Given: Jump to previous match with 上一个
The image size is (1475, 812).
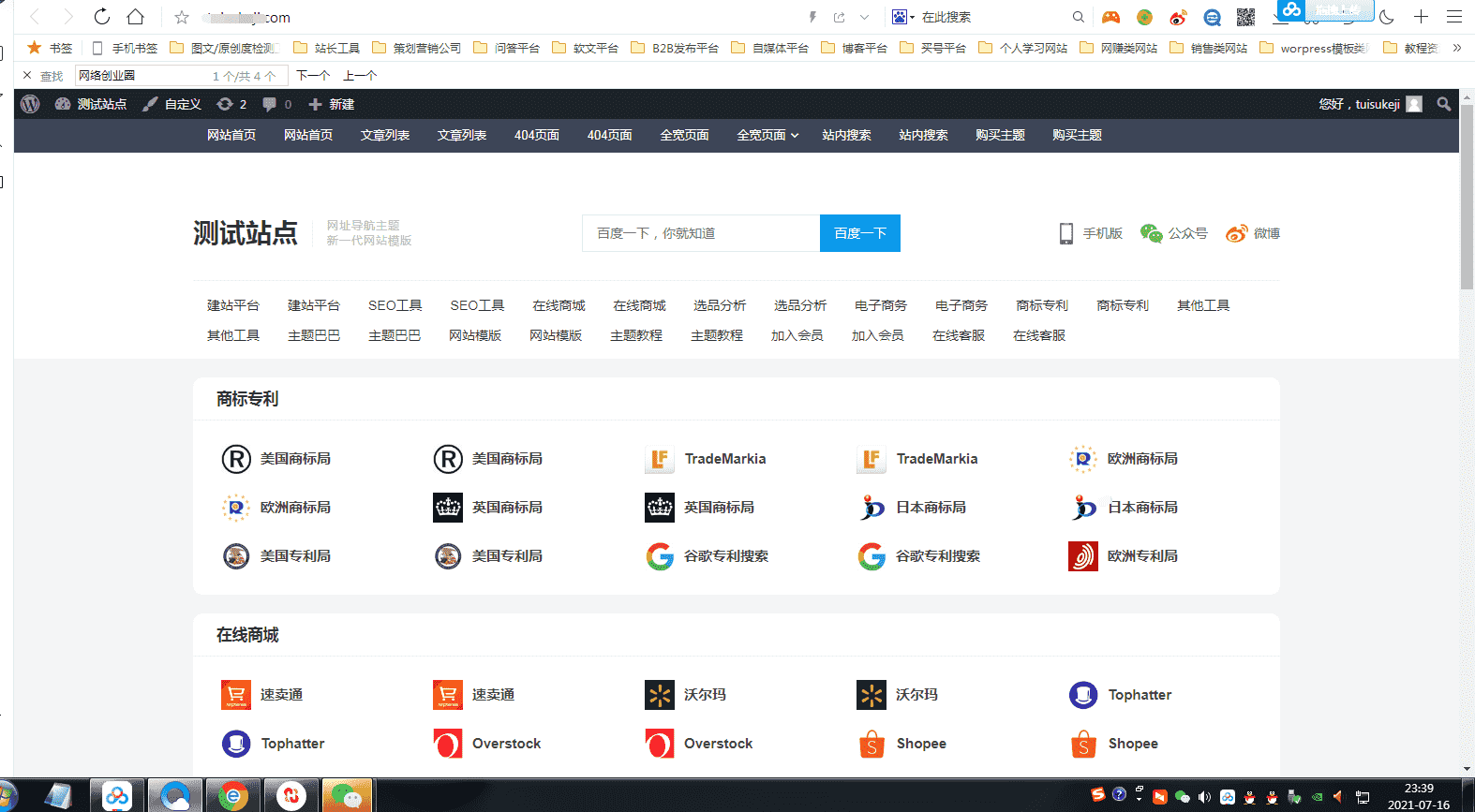Looking at the screenshot, I should [x=360, y=75].
